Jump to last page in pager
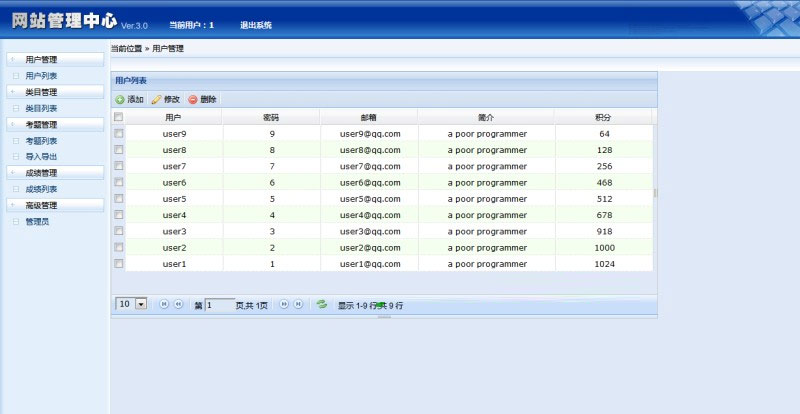Screen dimensions: 800x414 pyautogui.click(x=298, y=304)
